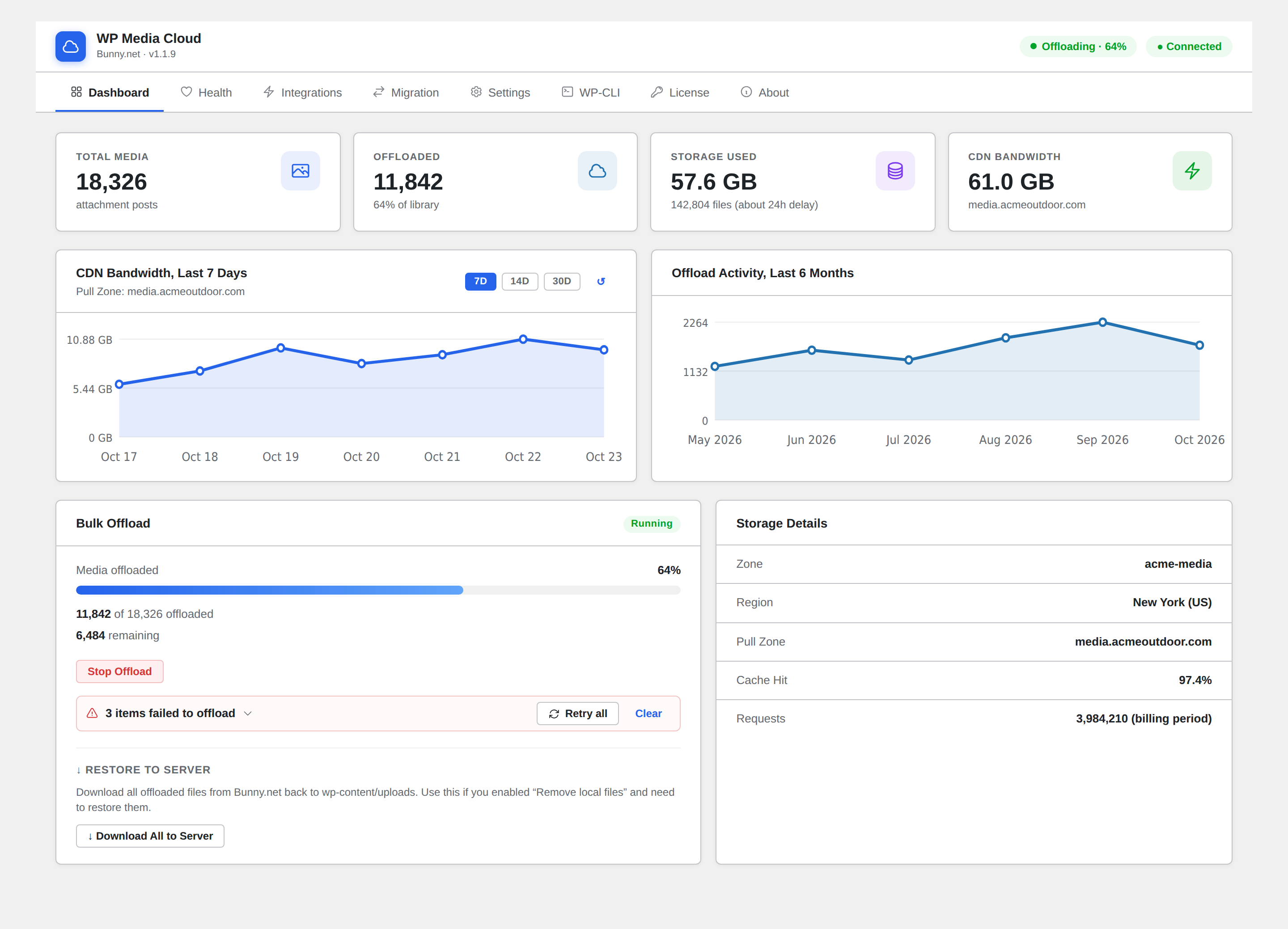Image resolution: width=1288 pixels, height=929 pixels.
Task: Refresh the CDN bandwidth chart
Action: pos(601,282)
